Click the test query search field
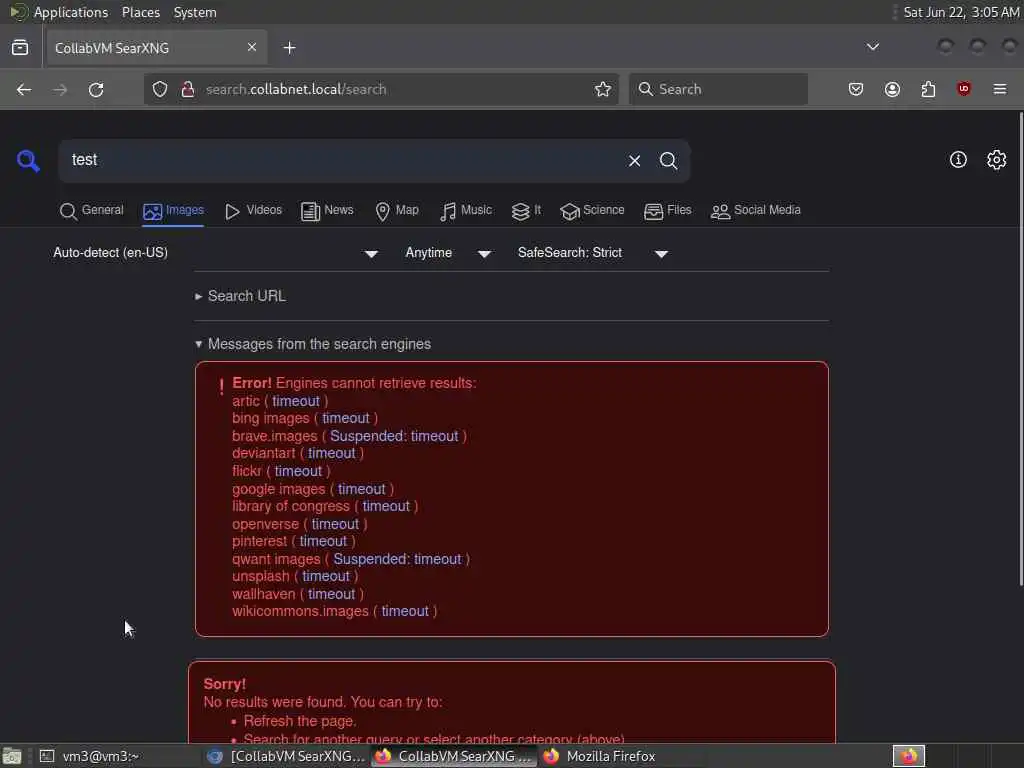 [340, 160]
